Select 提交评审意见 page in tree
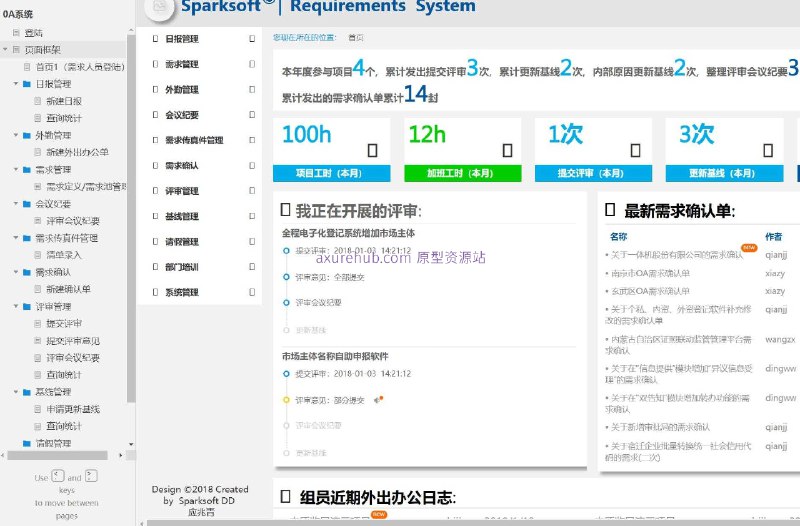The width and height of the screenshot is (800, 526). point(73,340)
